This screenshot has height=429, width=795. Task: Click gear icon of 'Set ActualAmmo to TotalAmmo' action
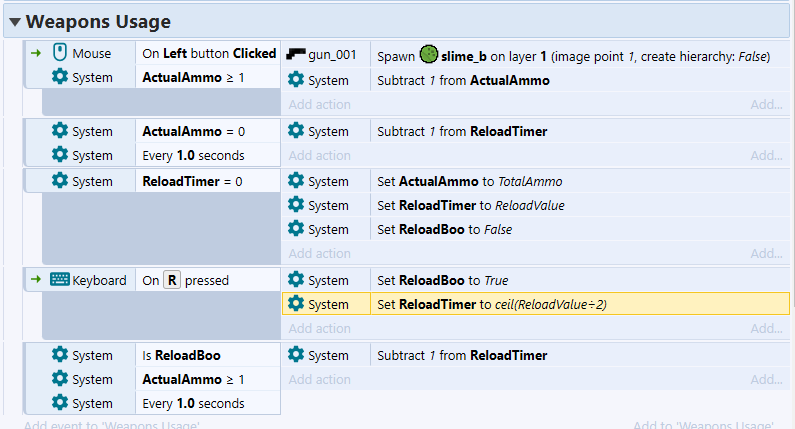click(x=296, y=181)
